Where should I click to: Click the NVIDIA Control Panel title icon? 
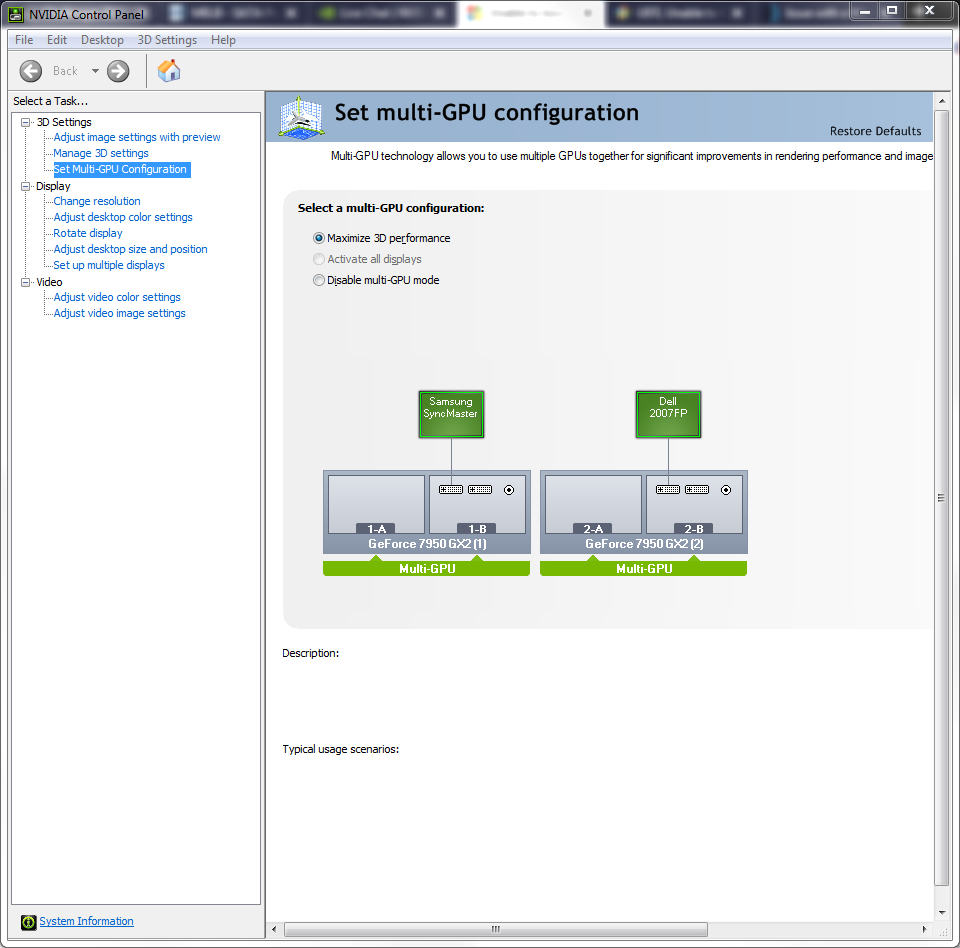[15, 14]
